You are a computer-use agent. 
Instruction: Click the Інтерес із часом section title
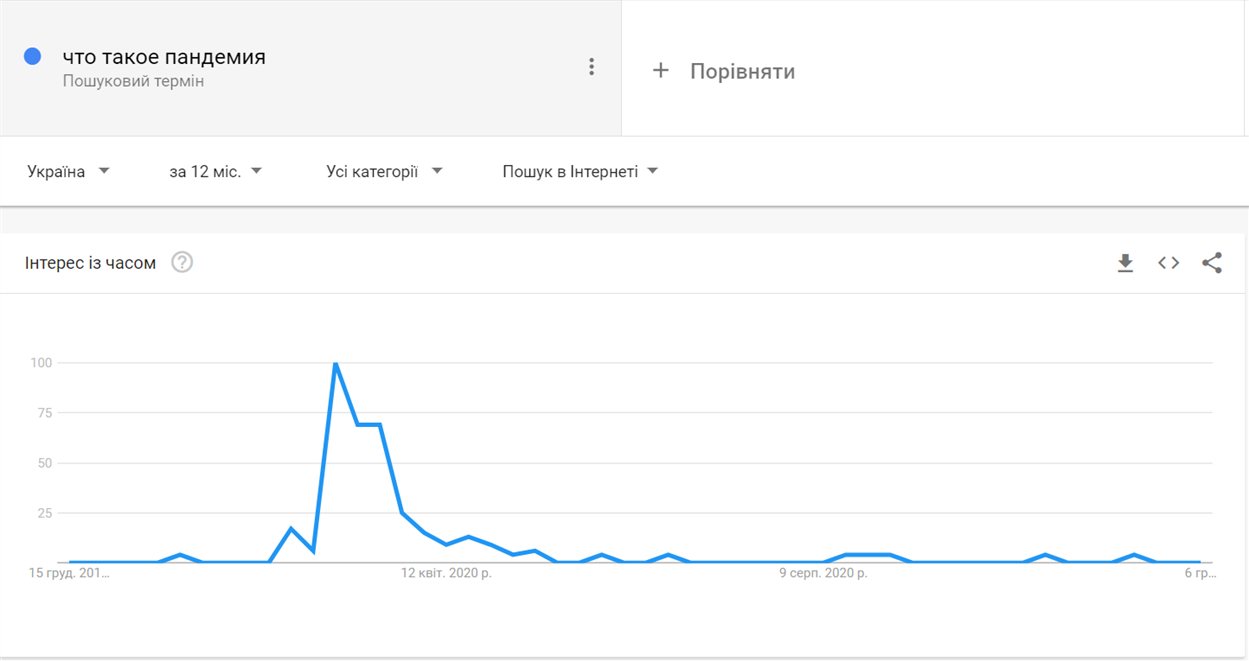tap(90, 263)
